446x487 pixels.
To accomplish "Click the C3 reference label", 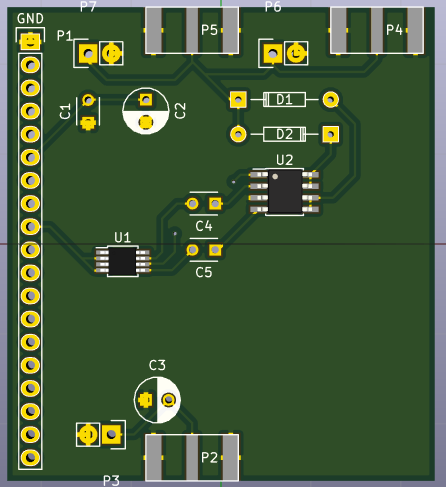I will click(x=157, y=365).
